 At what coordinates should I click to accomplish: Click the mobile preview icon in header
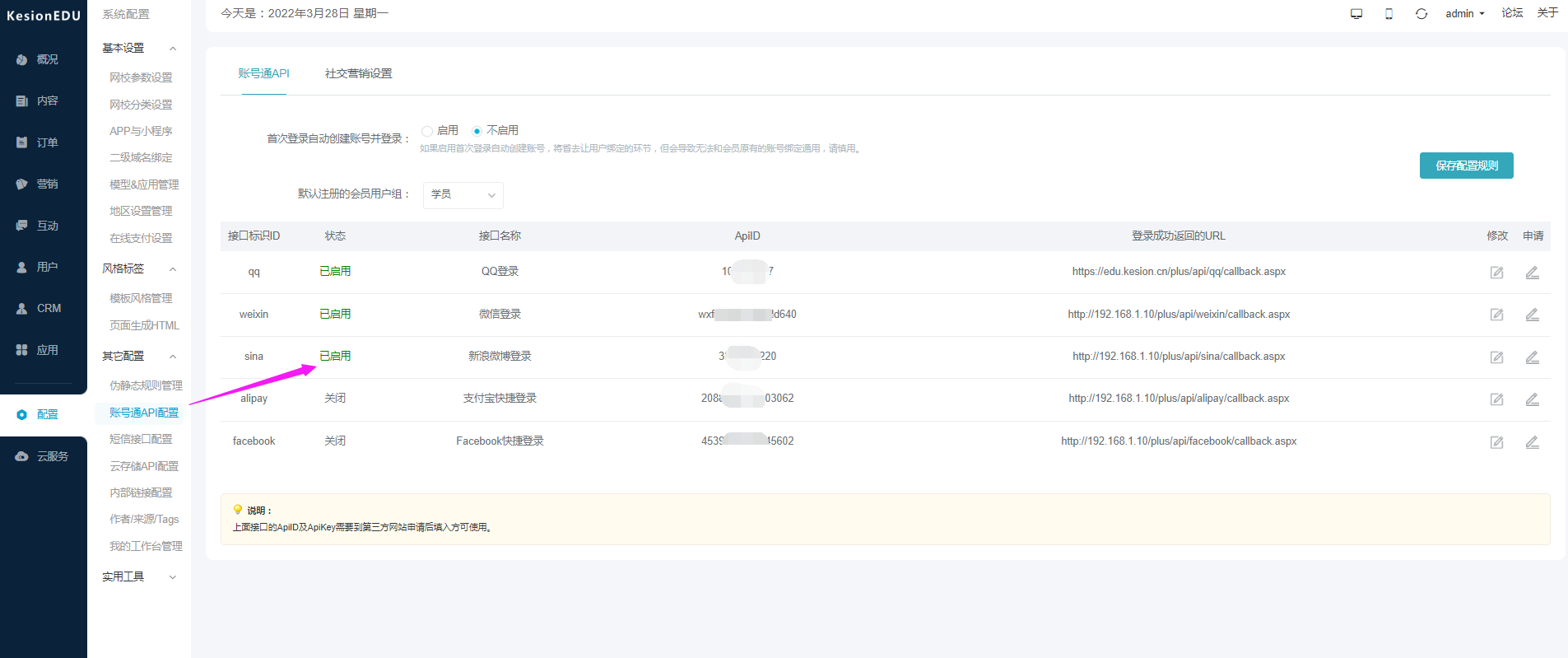pyautogui.click(x=1389, y=14)
